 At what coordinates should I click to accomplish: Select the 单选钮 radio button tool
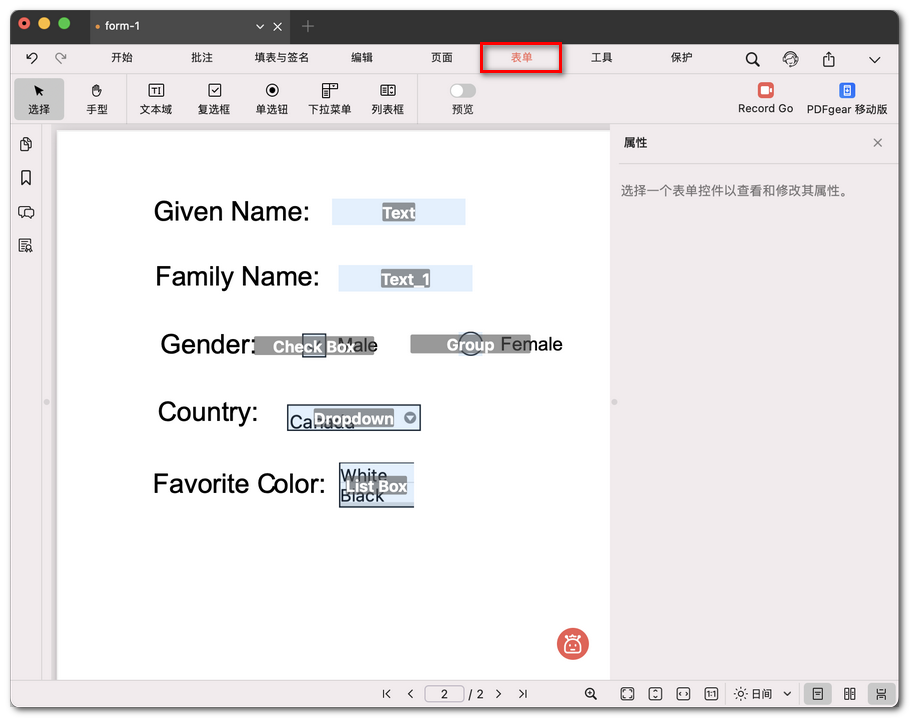pos(271,99)
